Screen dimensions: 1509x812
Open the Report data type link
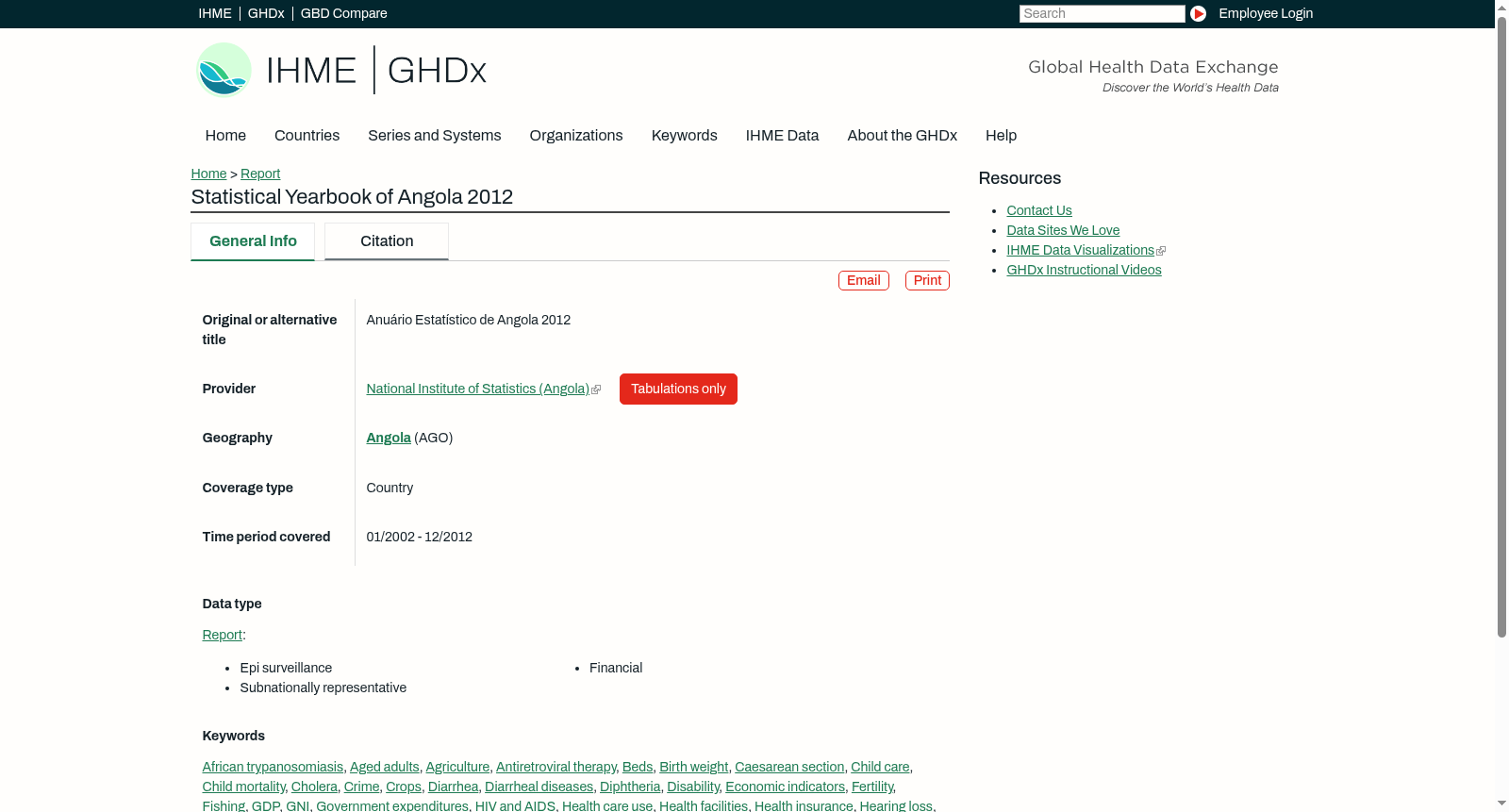pos(223,635)
